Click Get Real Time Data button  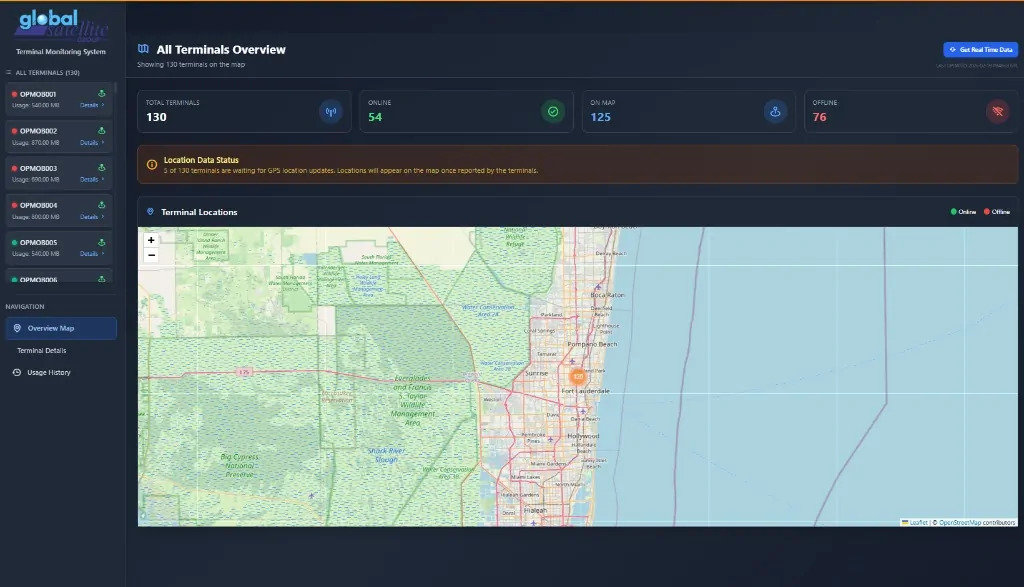(980, 50)
